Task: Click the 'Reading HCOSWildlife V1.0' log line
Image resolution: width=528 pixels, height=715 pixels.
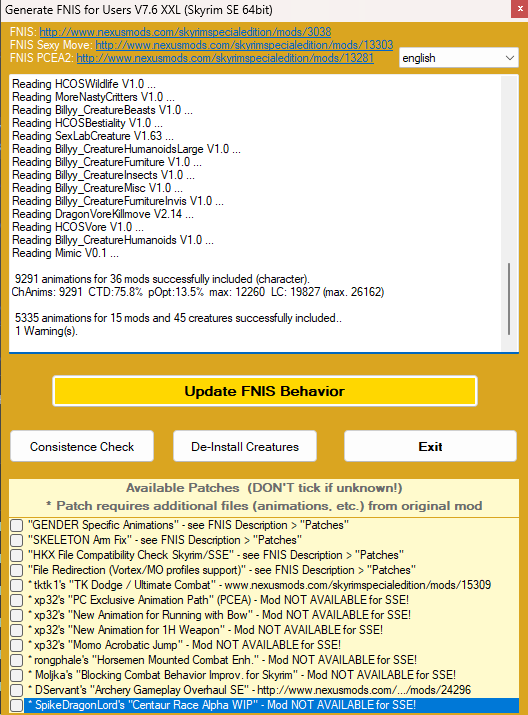Action: click(84, 84)
